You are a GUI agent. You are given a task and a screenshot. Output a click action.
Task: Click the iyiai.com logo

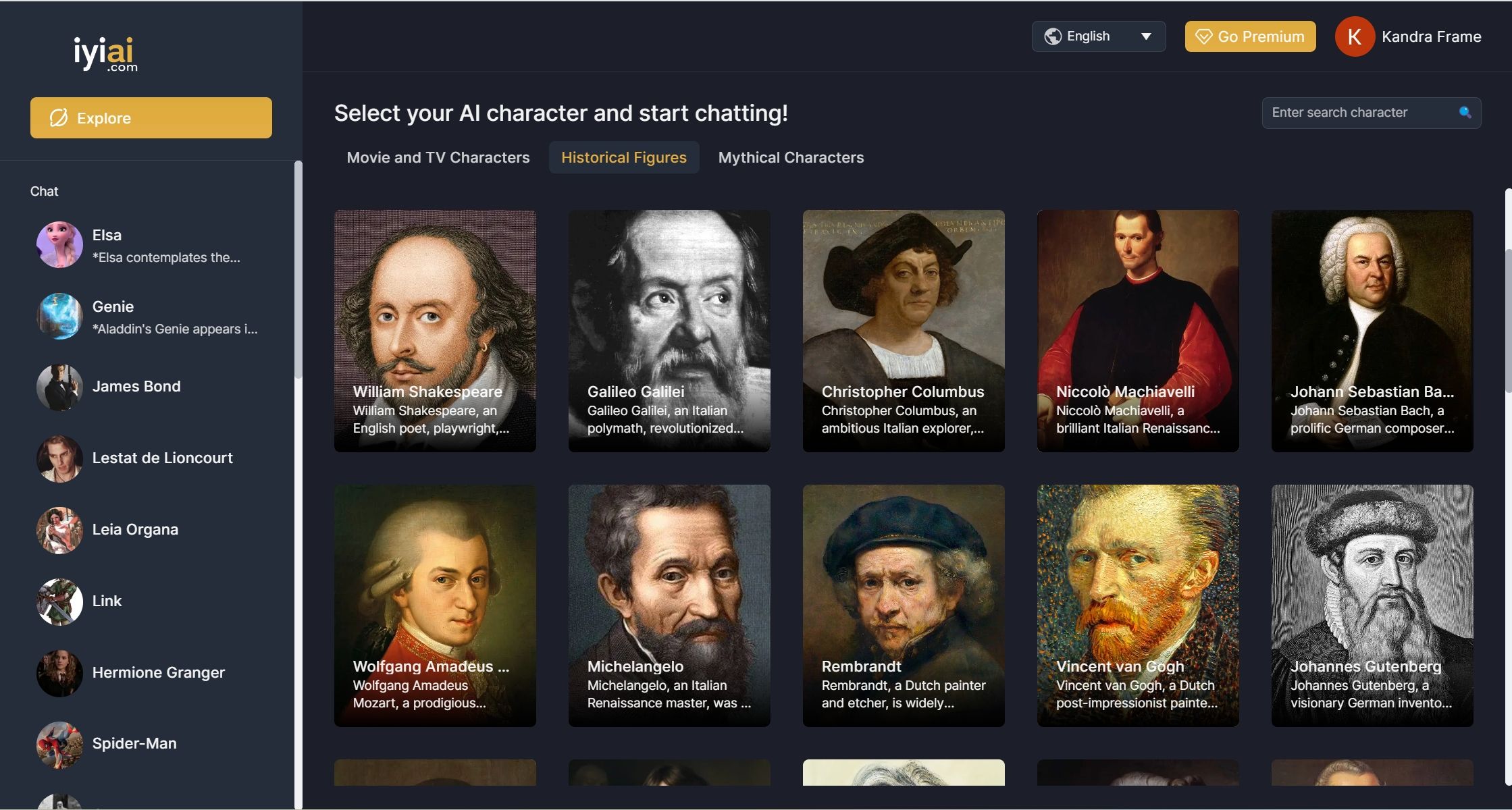pos(105,53)
